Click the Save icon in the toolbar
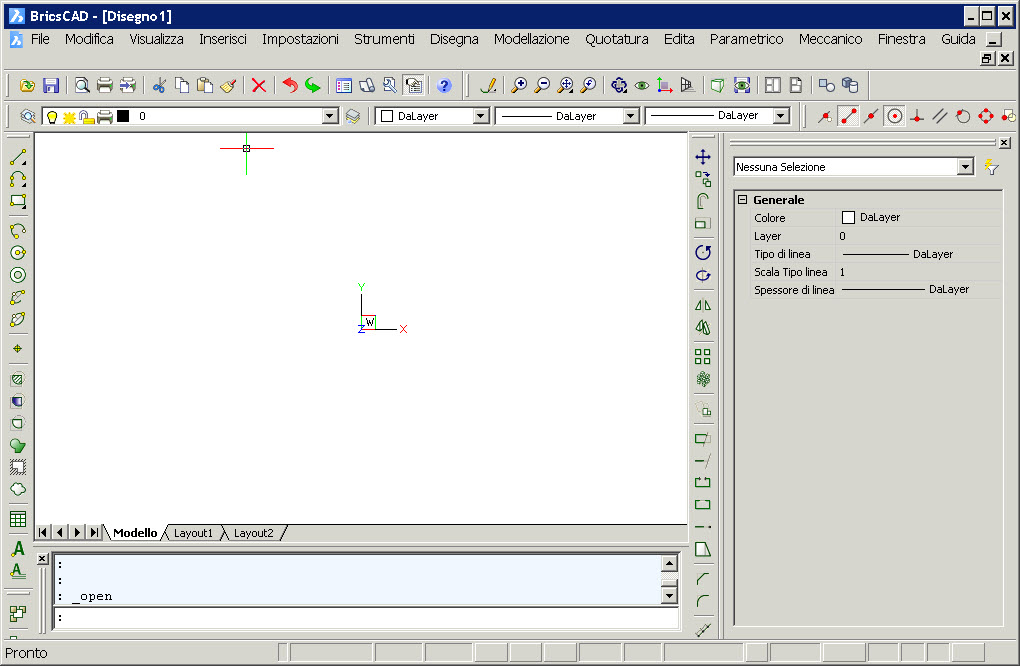Screen dimensions: 1020x666 click(x=50, y=86)
